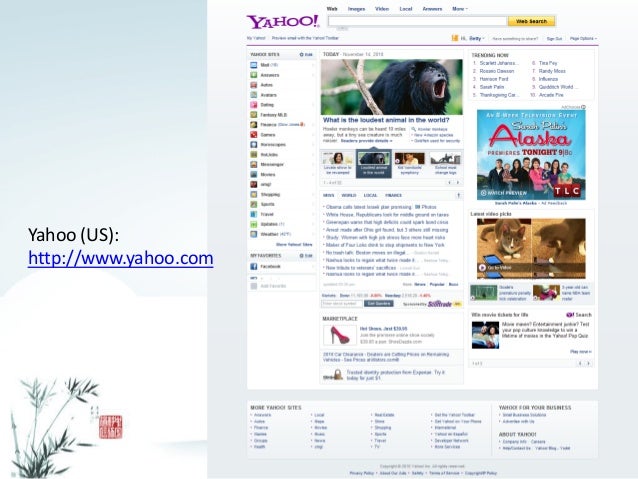This screenshot has height=479, width=638.
Task: Open the Horoscopes icon
Action: tap(253, 144)
